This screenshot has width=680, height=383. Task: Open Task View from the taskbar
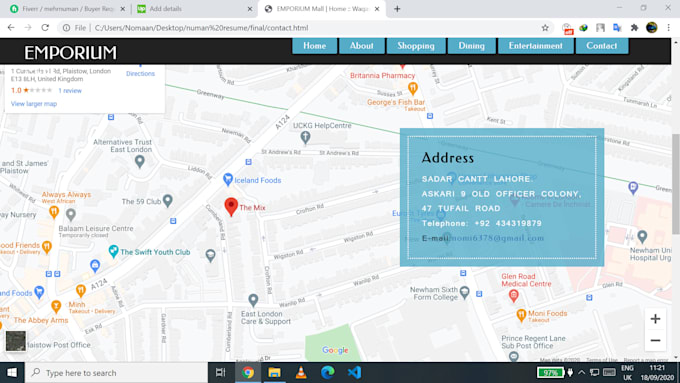[221, 373]
